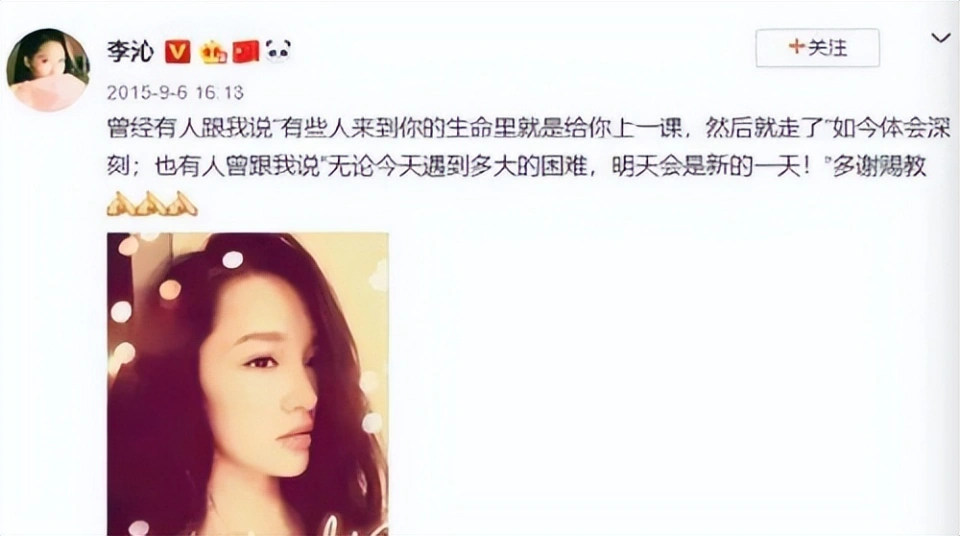Screen dimensions: 960x536
Task: Open the attached selfie photo
Action: (x=247, y=384)
